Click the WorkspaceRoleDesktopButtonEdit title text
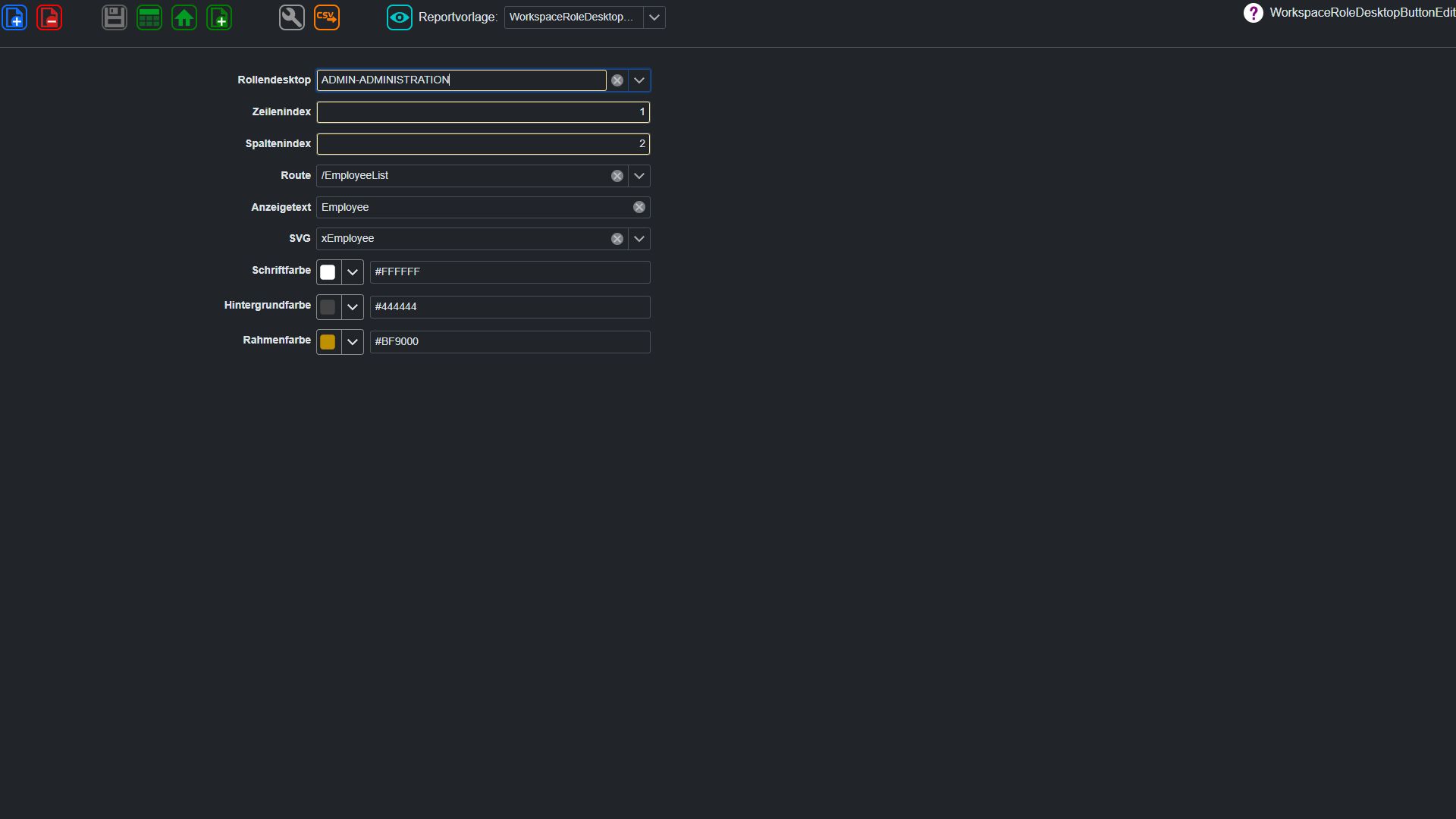 tap(1362, 13)
